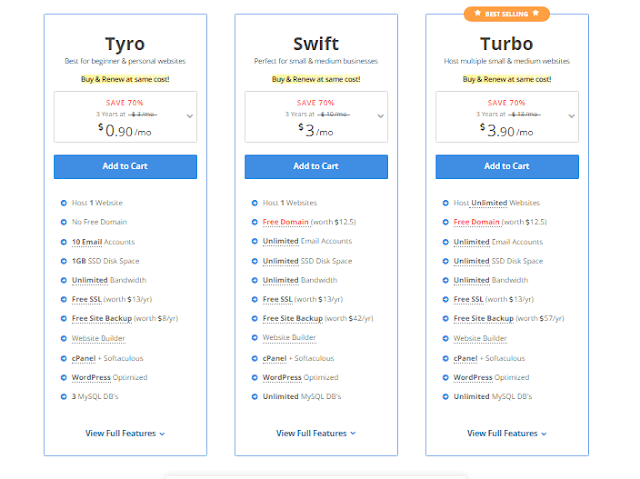Click bullet icon beside Turbo Unlimited Bandwidth
640x479 pixels.
[446, 280]
